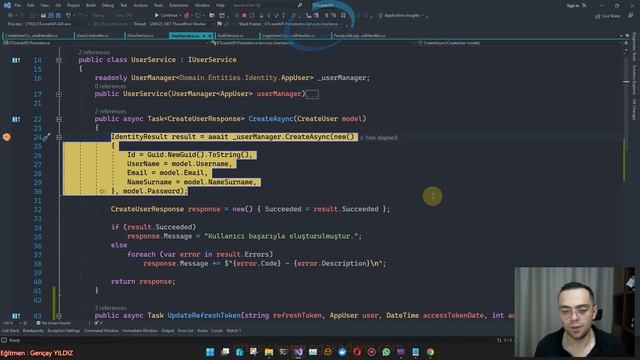Open the Immediate Window tab
This screenshot has height=360, width=640.
coord(140,331)
